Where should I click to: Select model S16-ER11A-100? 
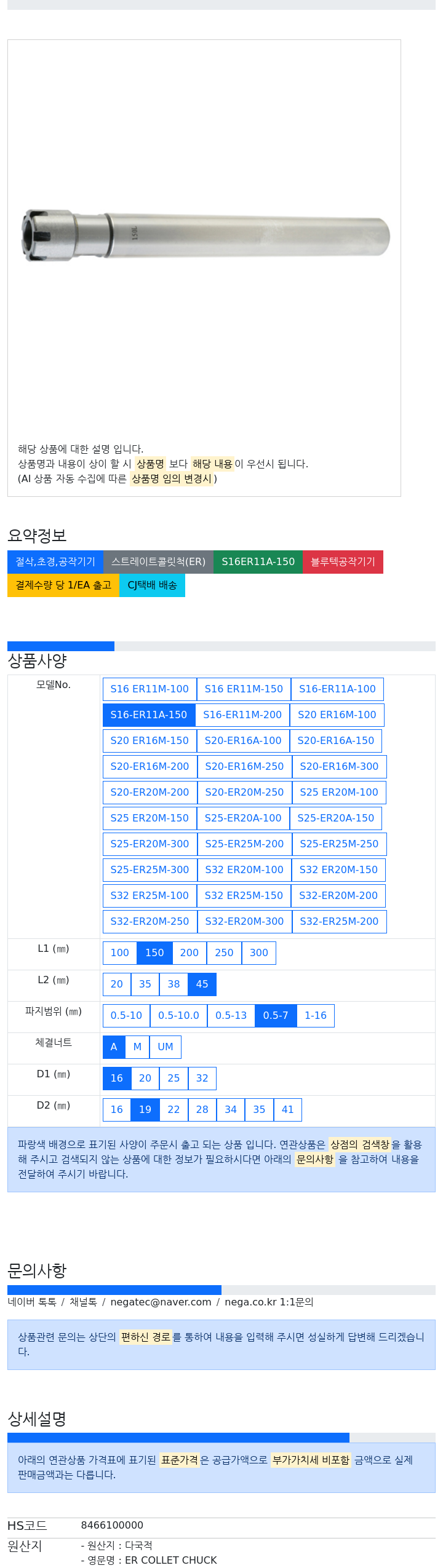pyautogui.click(x=337, y=689)
